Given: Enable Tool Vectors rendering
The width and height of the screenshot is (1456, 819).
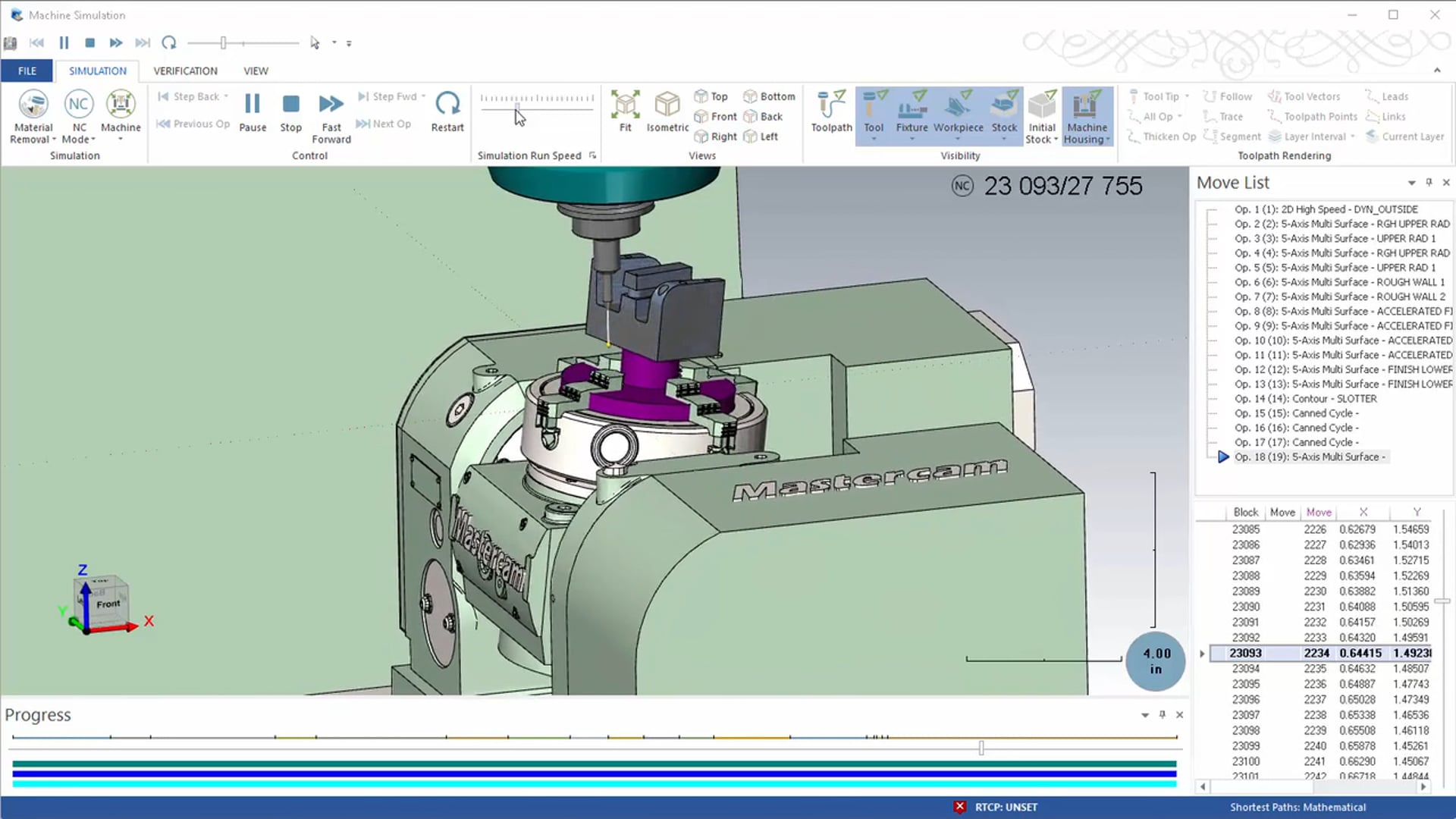Looking at the screenshot, I should [1304, 96].
